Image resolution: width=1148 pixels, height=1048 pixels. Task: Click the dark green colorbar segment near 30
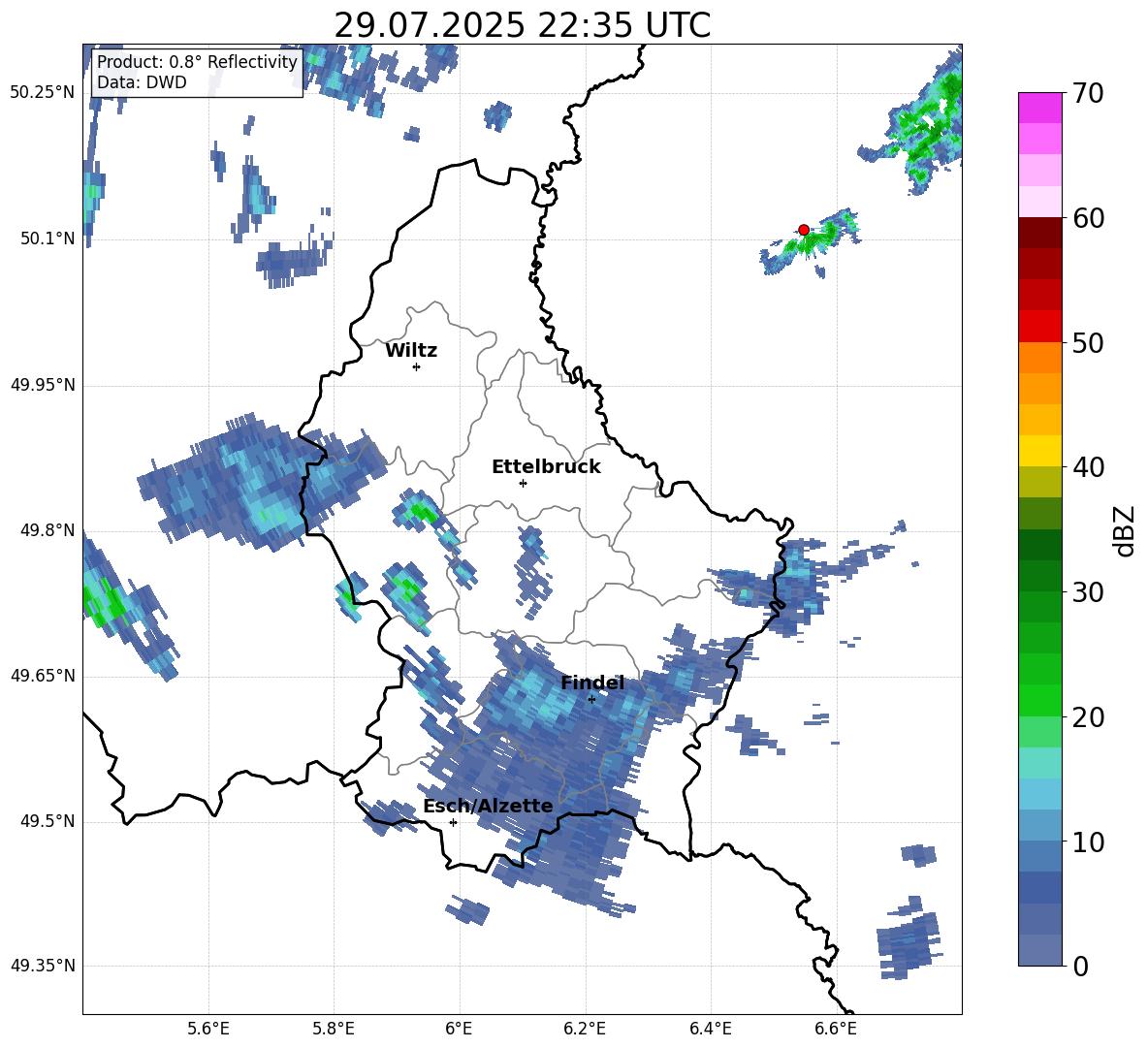coord(1039,576)
